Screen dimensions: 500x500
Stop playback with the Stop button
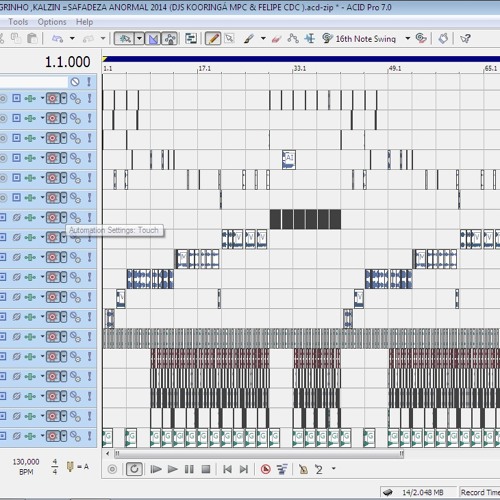point(206,469)
